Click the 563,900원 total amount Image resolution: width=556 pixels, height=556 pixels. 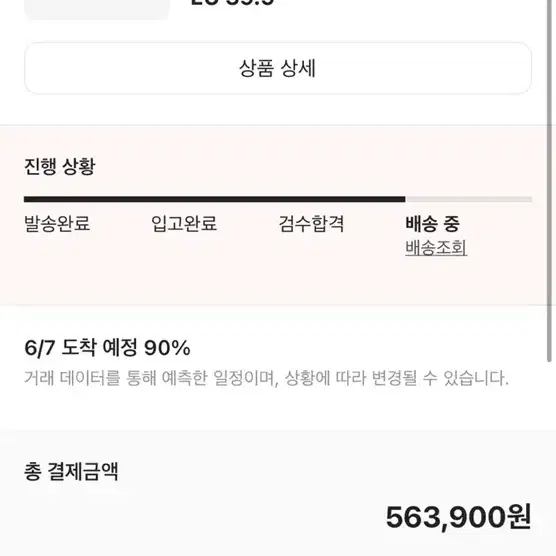[x=458, y=518]
